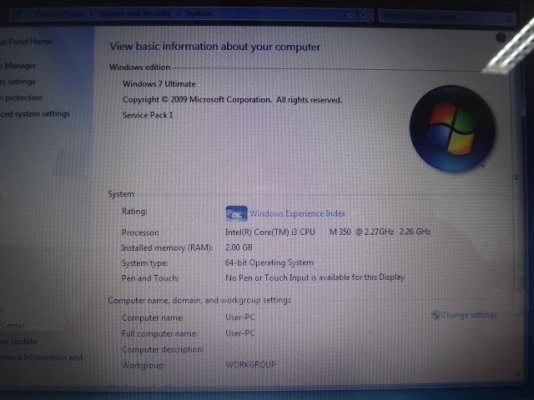Click the 'System' section heading
This screenshot has width=534, height=400.
[121, 194]
